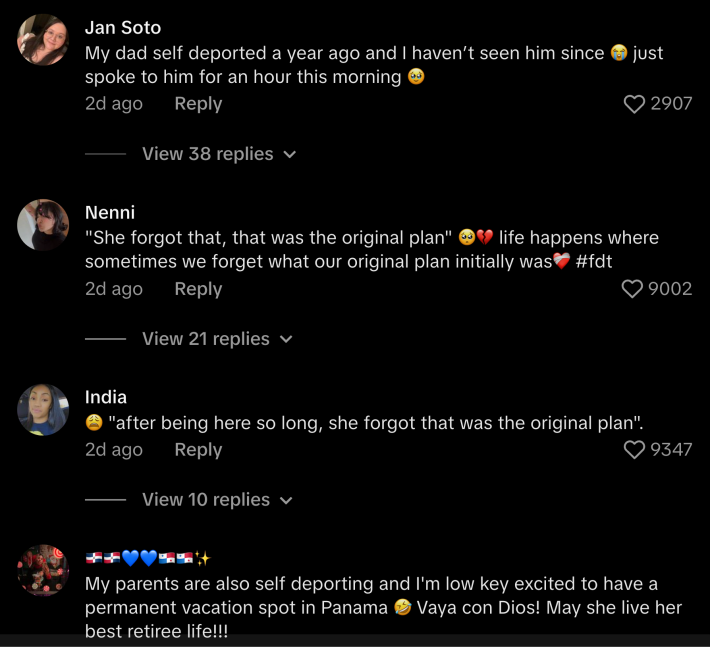
Task: Like India's comment using the heart
Action: point(634,450)
